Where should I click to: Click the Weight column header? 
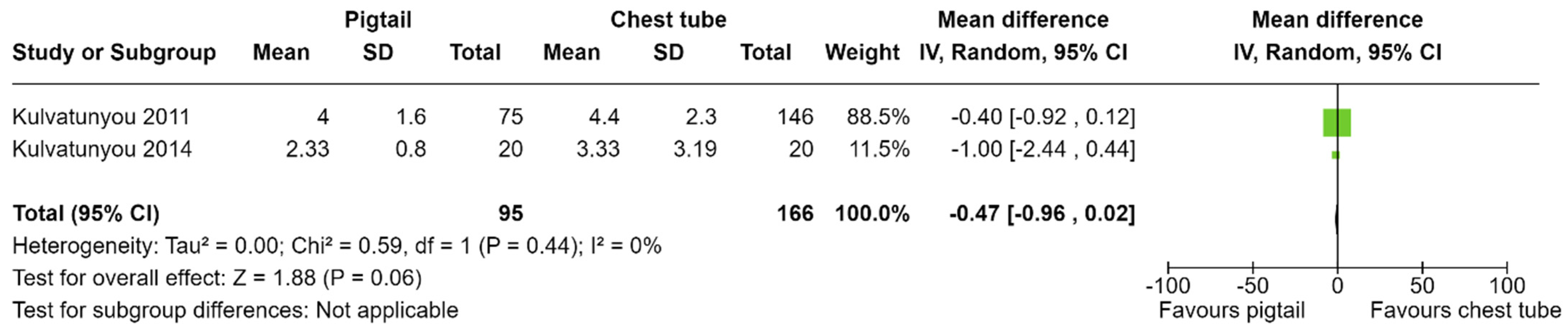tap(862, 53)
